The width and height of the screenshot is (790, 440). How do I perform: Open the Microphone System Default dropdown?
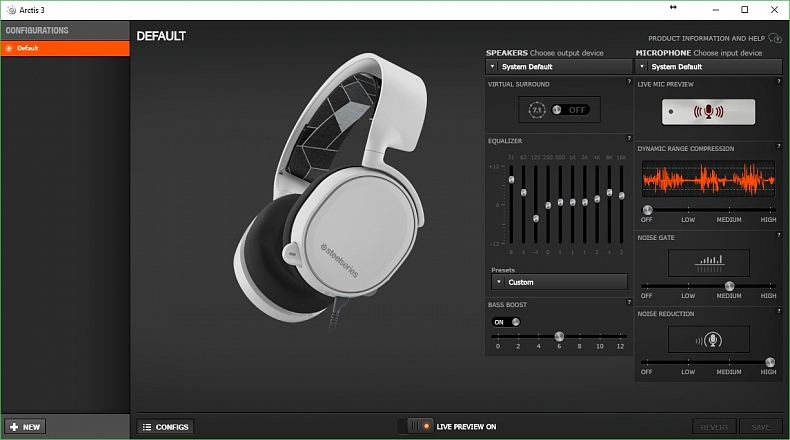tap(708, 67)
